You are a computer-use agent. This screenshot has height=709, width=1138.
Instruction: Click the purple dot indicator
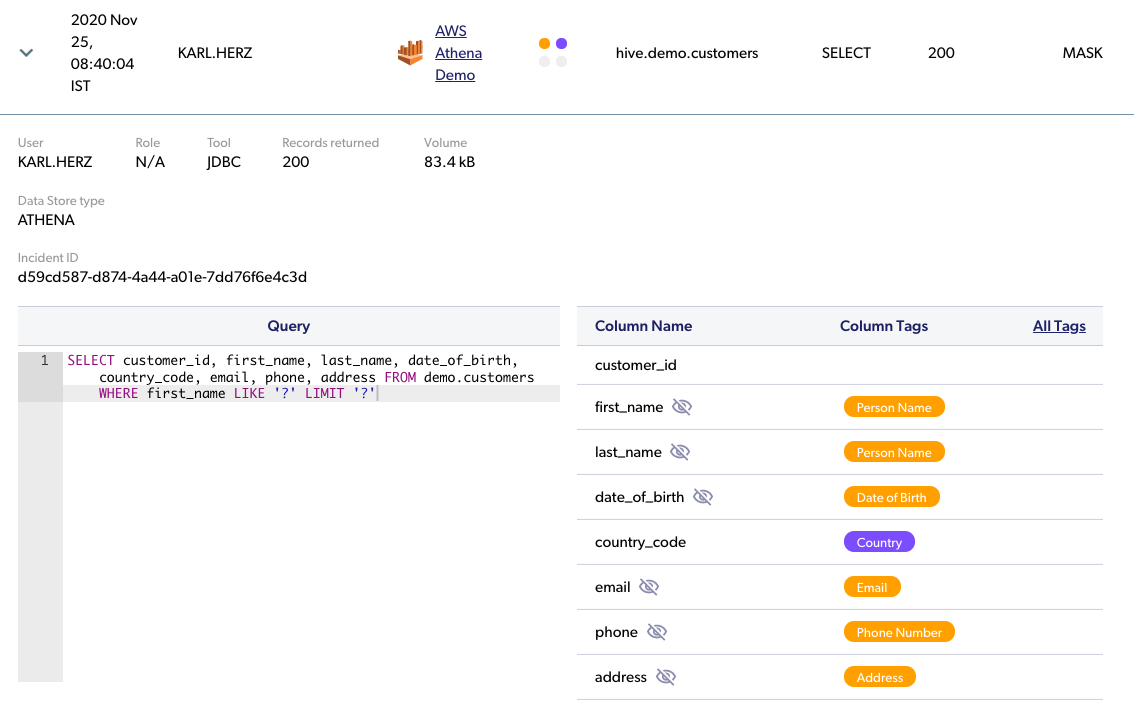point(561,44)
